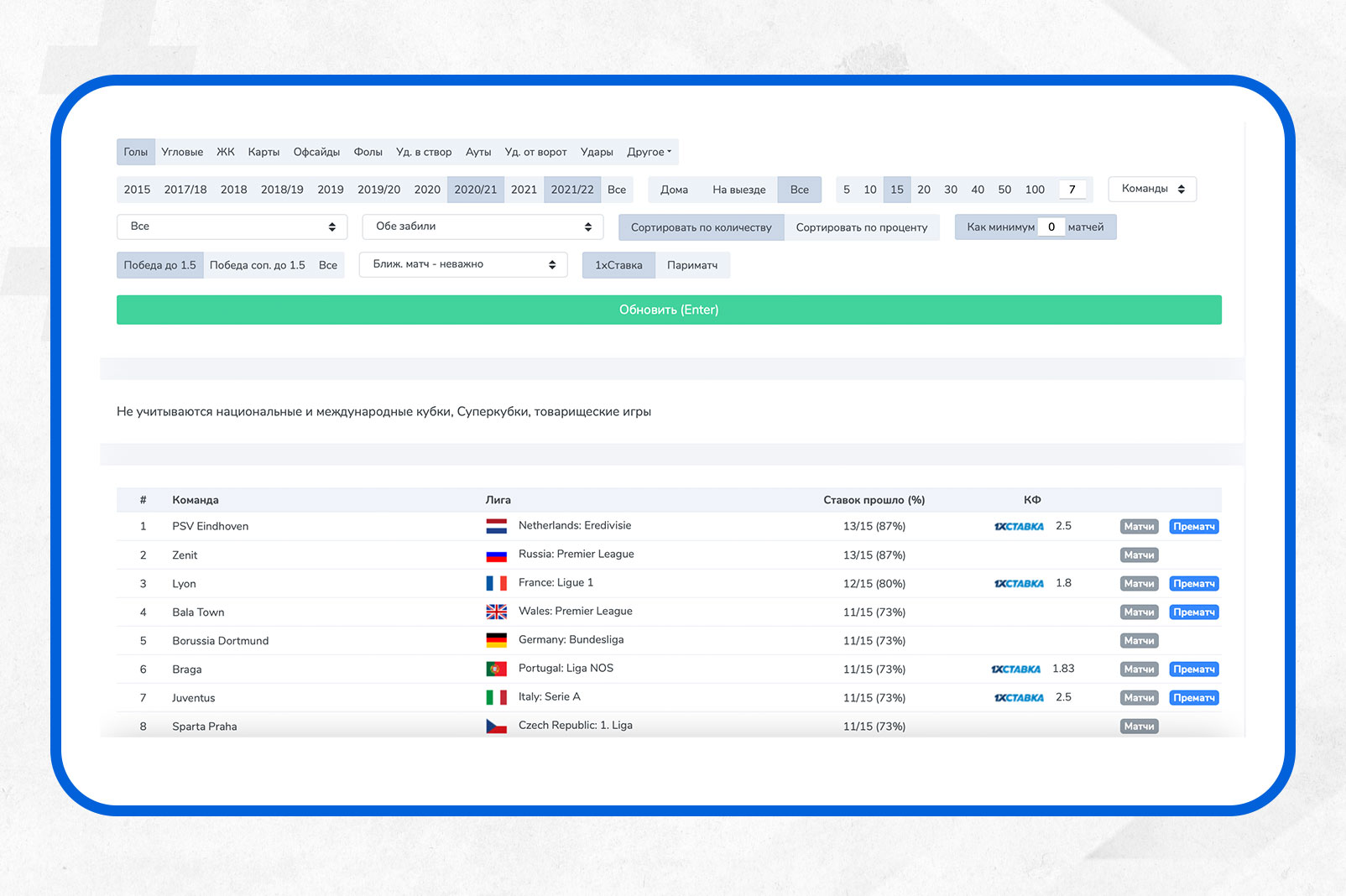Open Прематч for PSV Eindhoven
Viewport: 1346px width, 896px height.
coord(1193,527)
